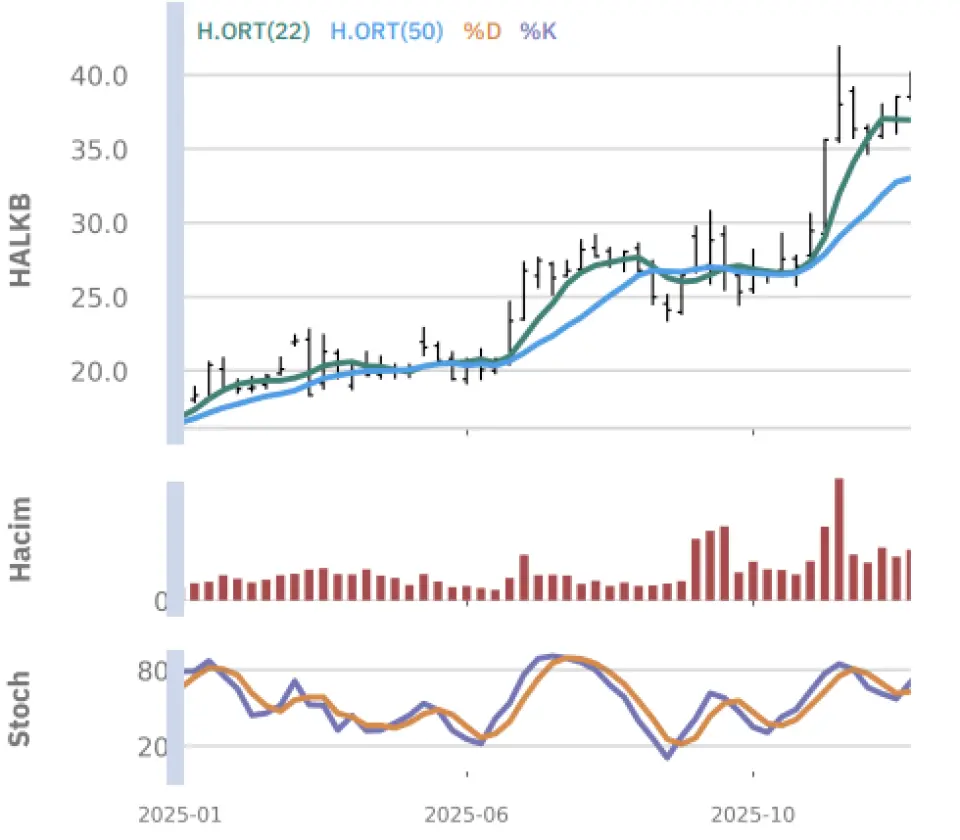Click the 0 label on Hacim axis
Image resolution: width=960 pixels, height=840 pixels.
[x=160, y=601]
